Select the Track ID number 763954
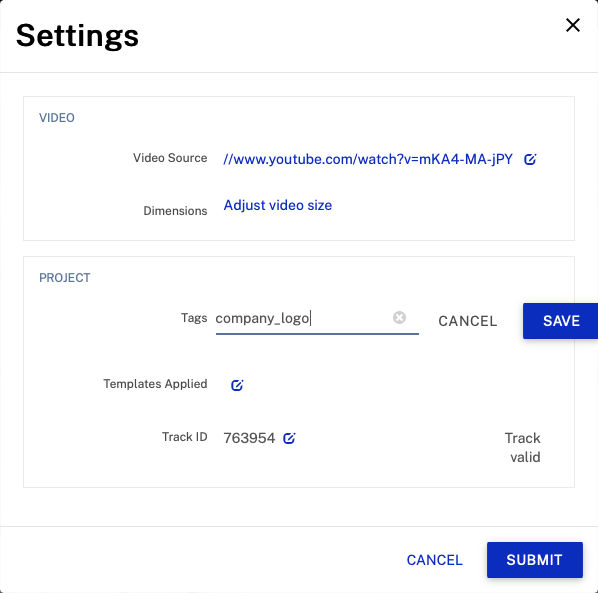This screenshot has width=598, height=593. [249, 438]
